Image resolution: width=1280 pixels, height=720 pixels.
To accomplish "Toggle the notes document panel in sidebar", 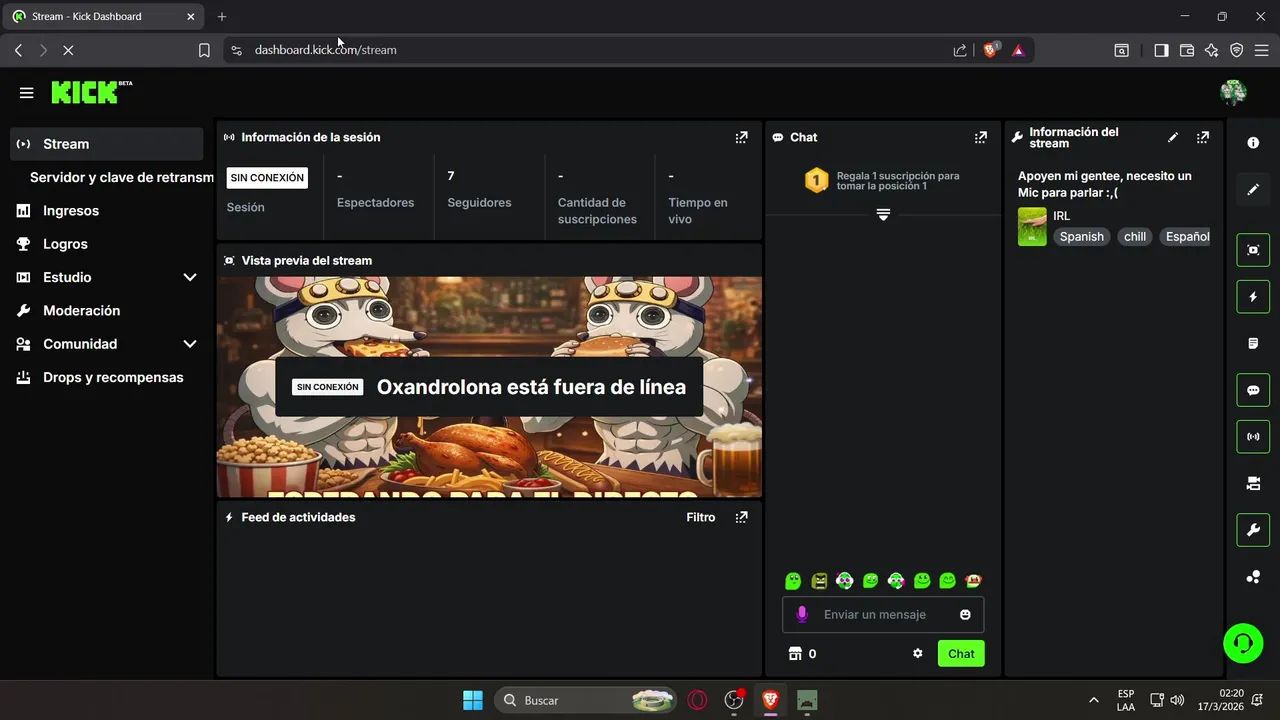I will 1253,343.
